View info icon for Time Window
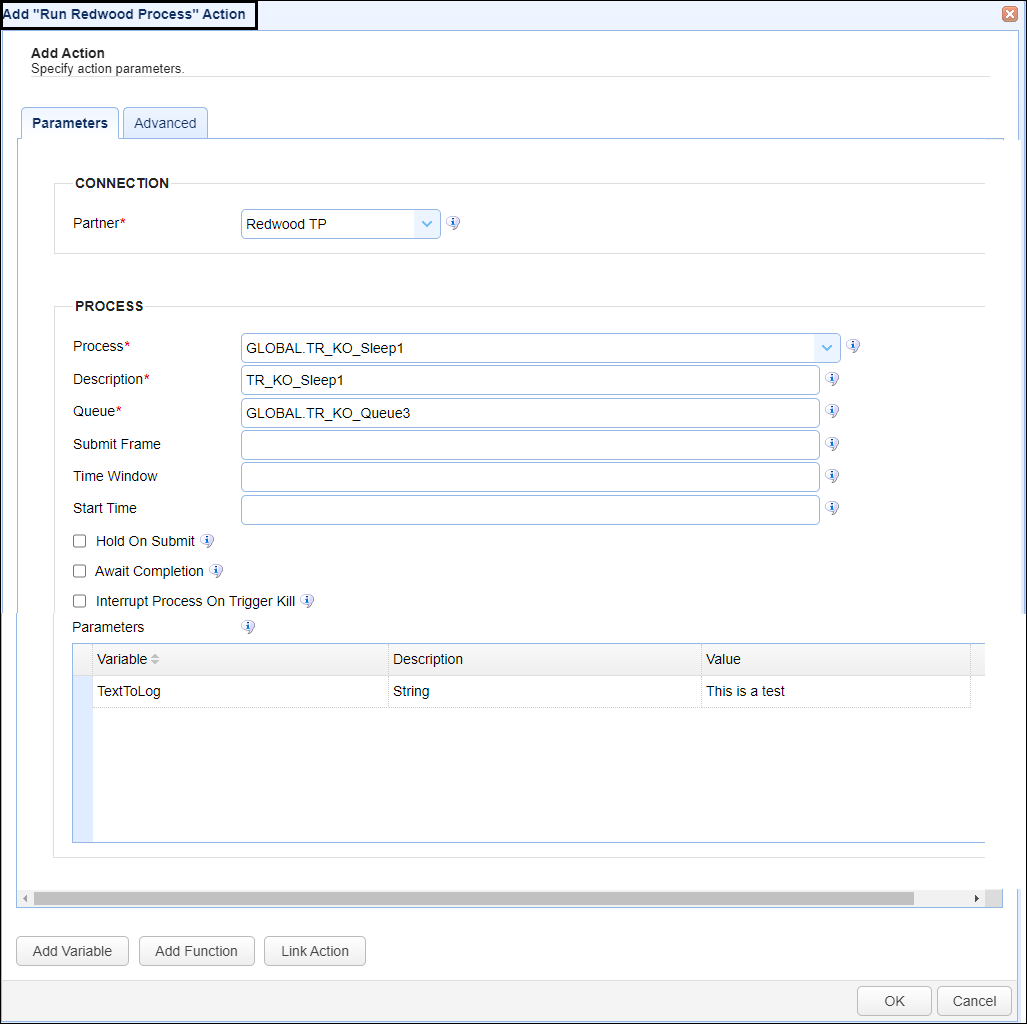Image resolution: width=1027 pixels, height=1024 pixels. [x=832, y=476]
